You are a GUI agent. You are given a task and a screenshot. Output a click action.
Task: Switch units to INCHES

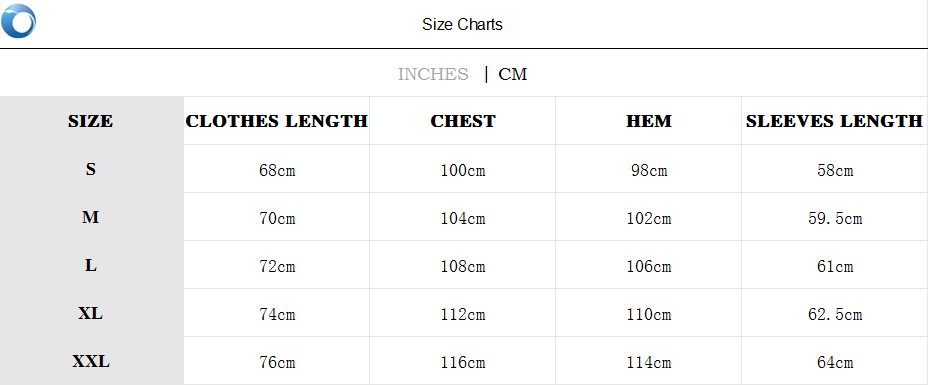(433, 75)
